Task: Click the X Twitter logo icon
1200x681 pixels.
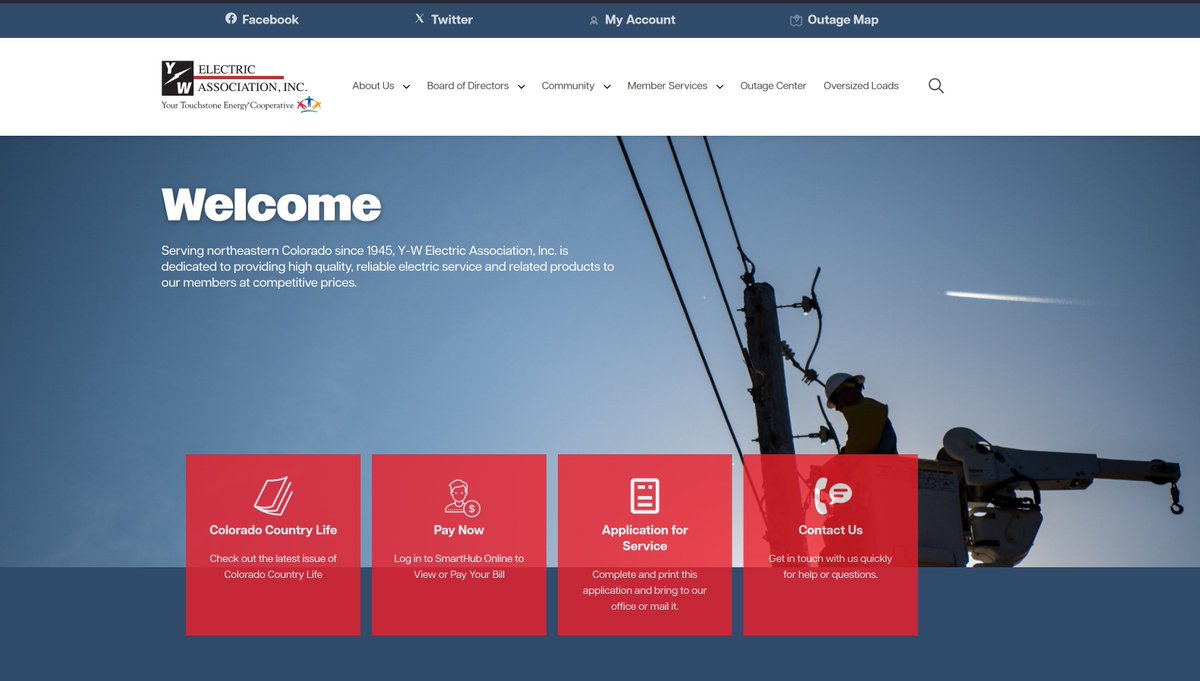Action: click(x=420, y=19)
